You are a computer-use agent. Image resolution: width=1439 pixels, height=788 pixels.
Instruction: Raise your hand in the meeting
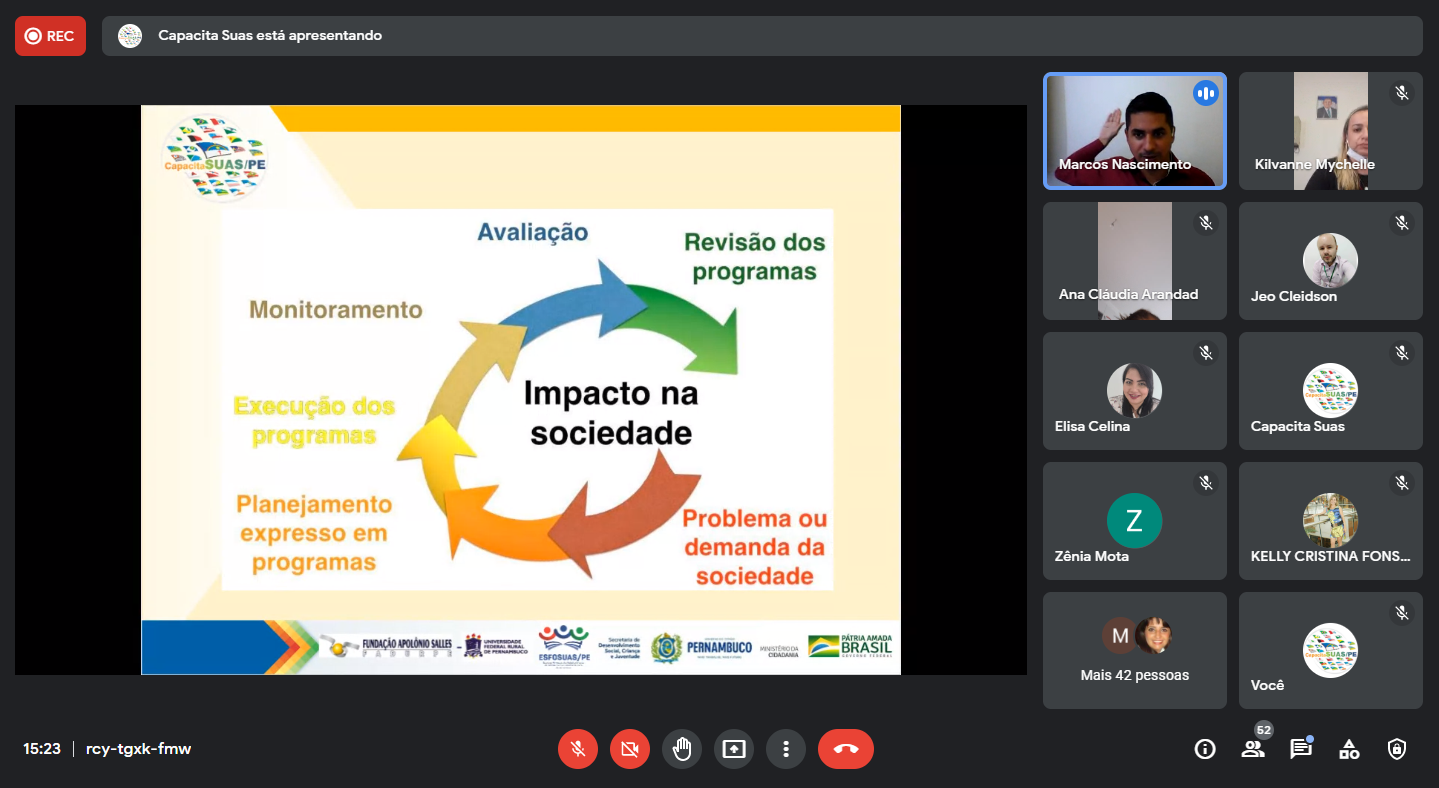[682, 748]
